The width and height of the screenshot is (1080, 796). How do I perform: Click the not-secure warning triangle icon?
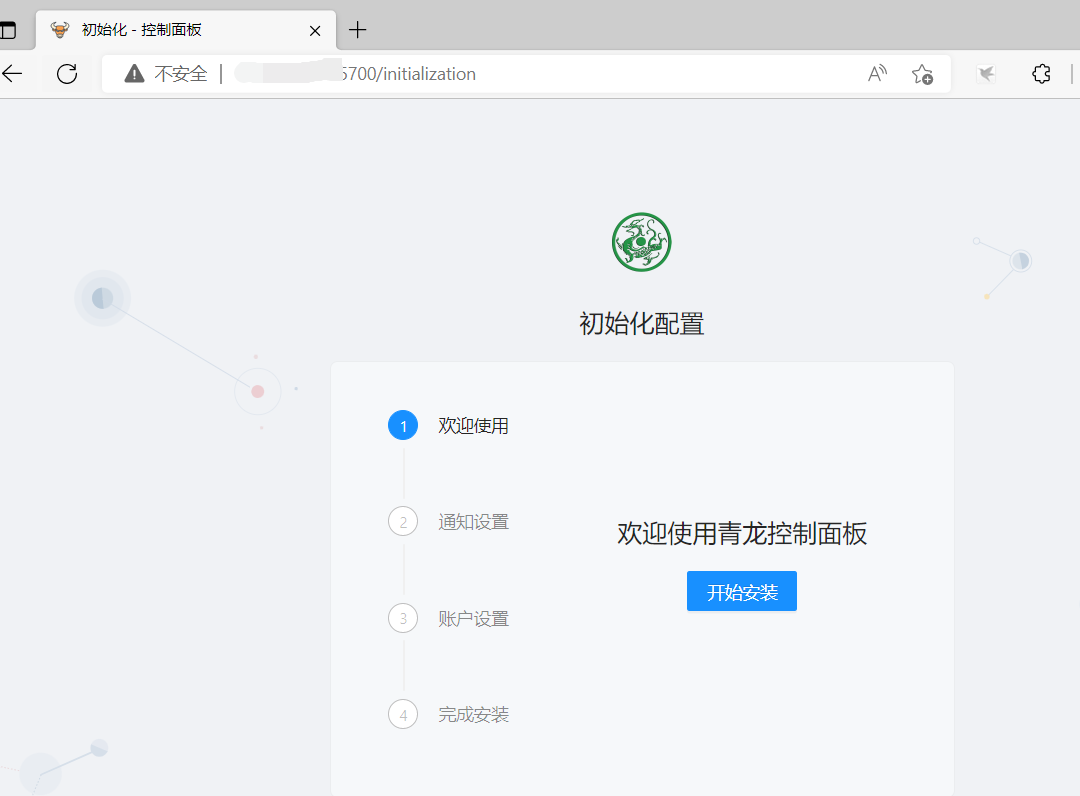click(134, 74)
